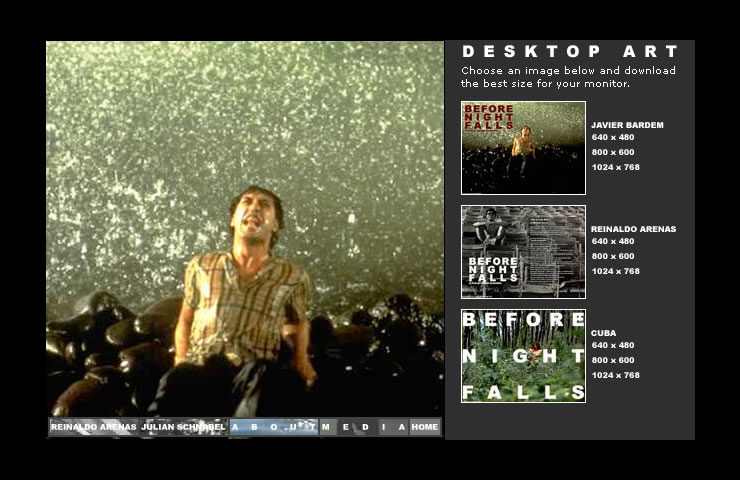This screenshot has width=740, height=480.
Task: Click the large Javier Bardem preview image
Action: click(x=245, y=229)
